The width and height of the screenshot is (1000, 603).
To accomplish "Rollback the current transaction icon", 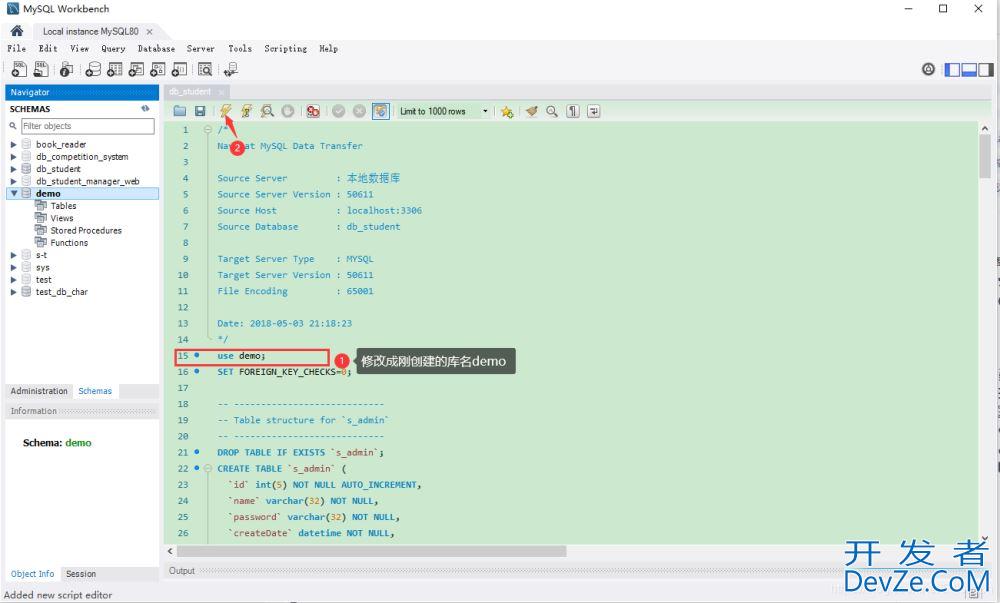I will [x=359, y=112].
